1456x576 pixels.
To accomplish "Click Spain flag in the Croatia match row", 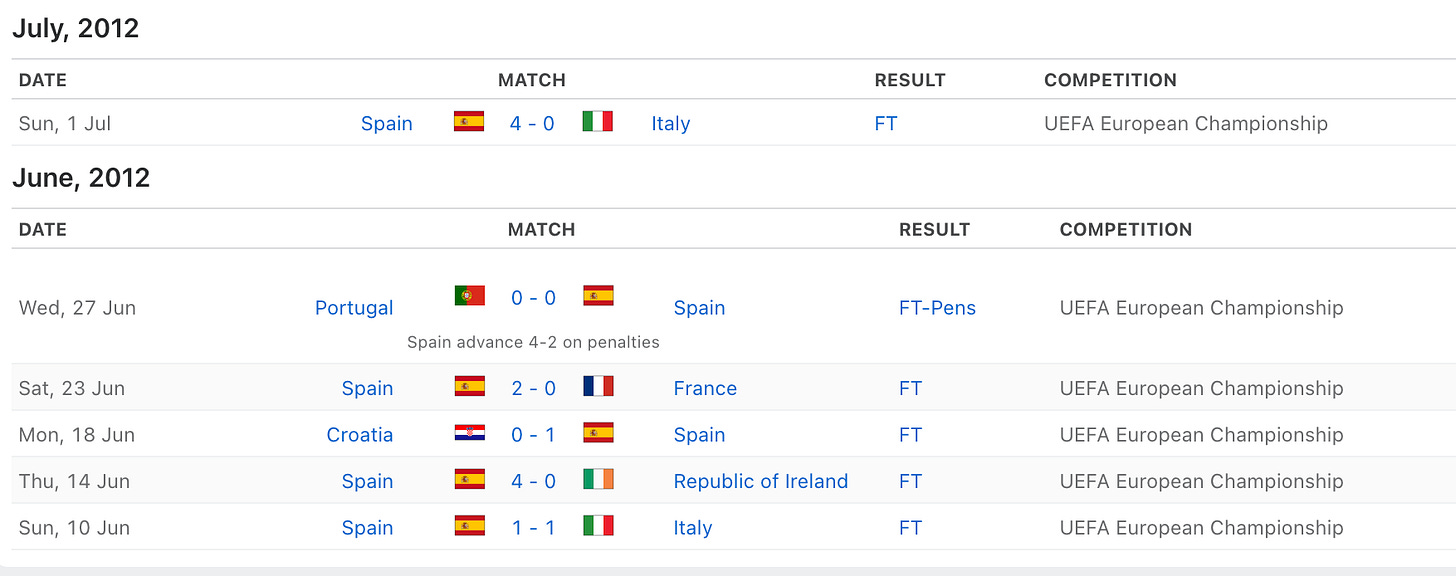I will [598, 433].
